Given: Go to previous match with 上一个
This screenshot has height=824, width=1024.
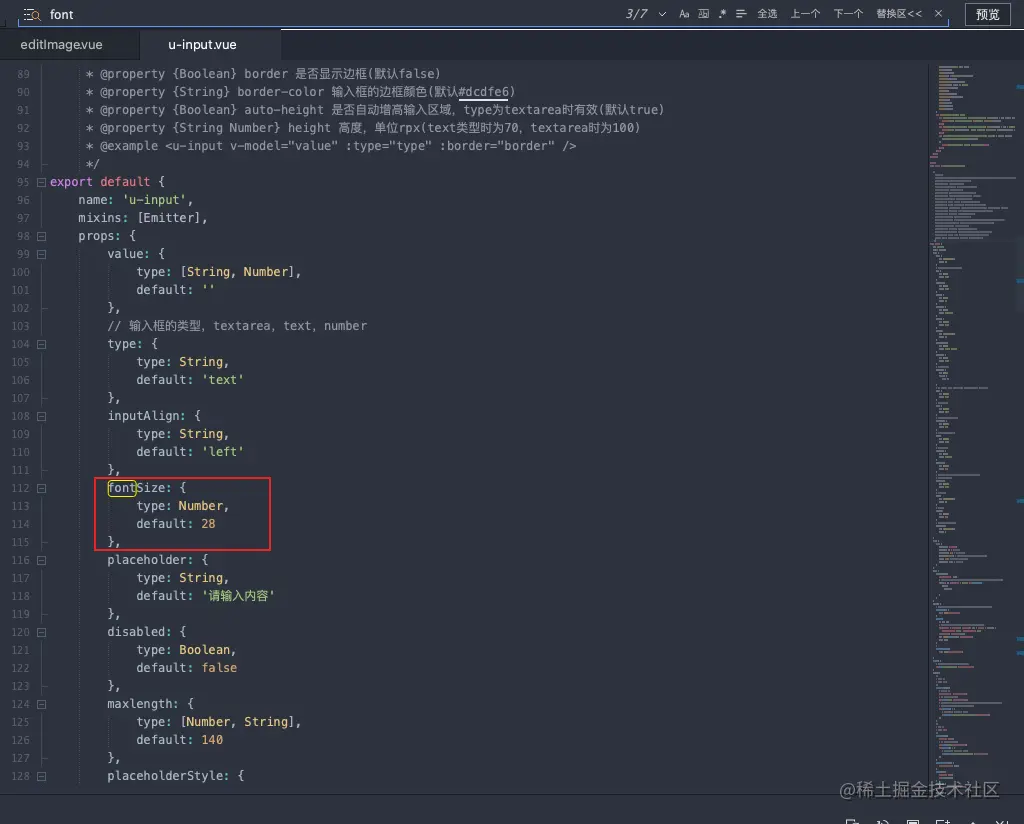Looking at the screenshot, I should coord(805,14).
